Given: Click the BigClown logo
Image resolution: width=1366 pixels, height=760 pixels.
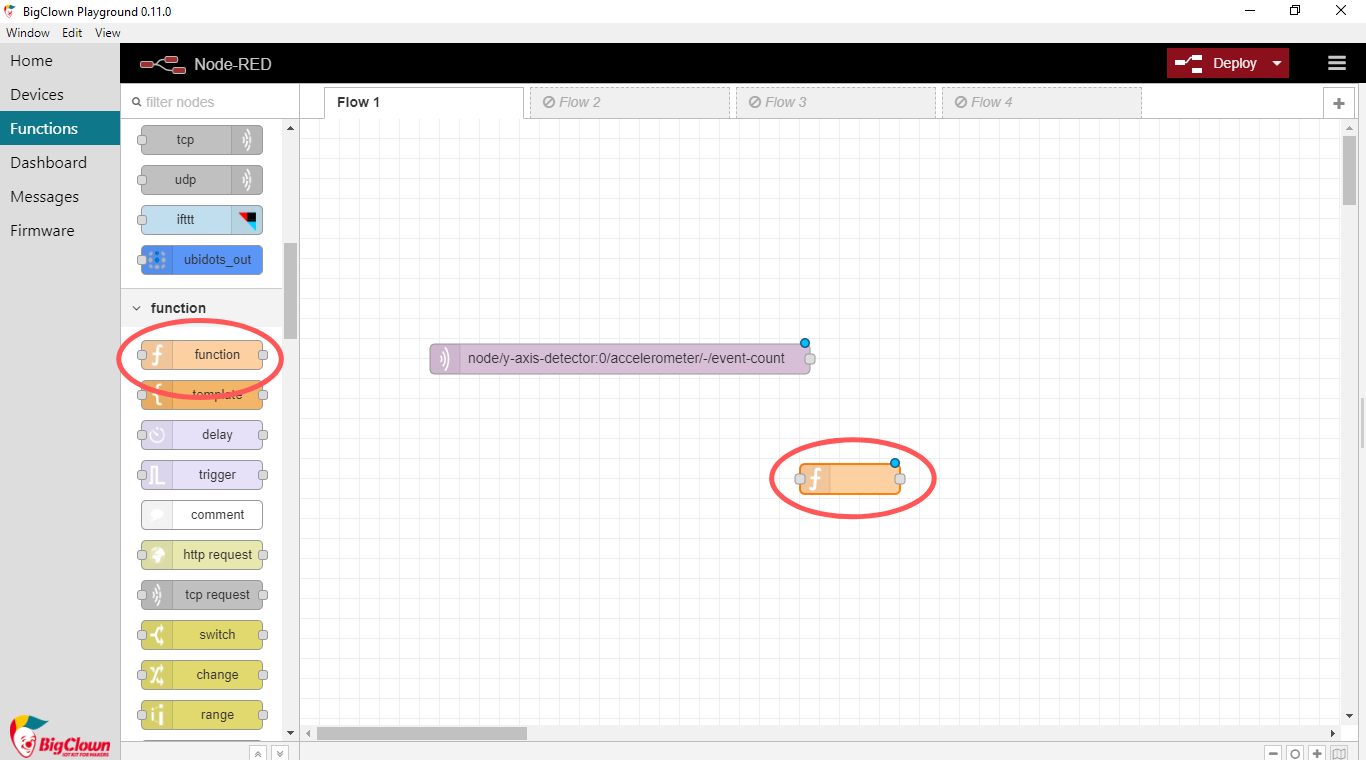Looking at the screenshot, I should (60, 737).
